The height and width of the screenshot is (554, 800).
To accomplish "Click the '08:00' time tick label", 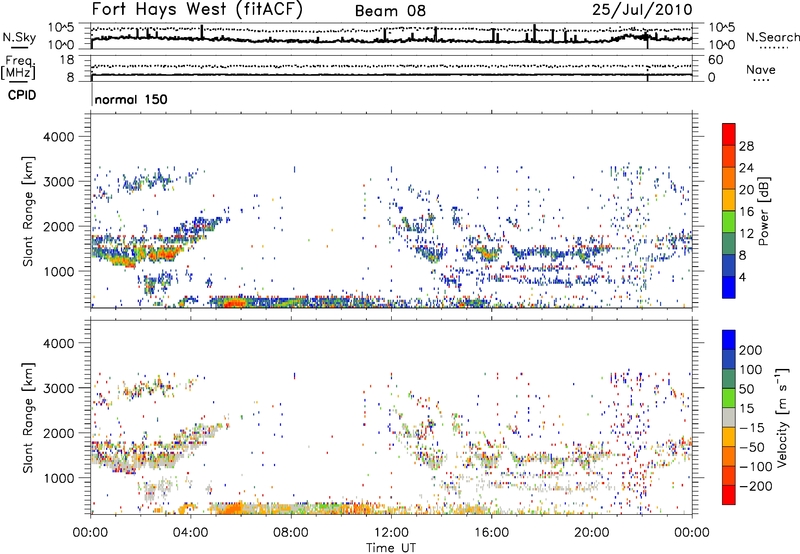I will pyautogui.click(x=291, y=533).
